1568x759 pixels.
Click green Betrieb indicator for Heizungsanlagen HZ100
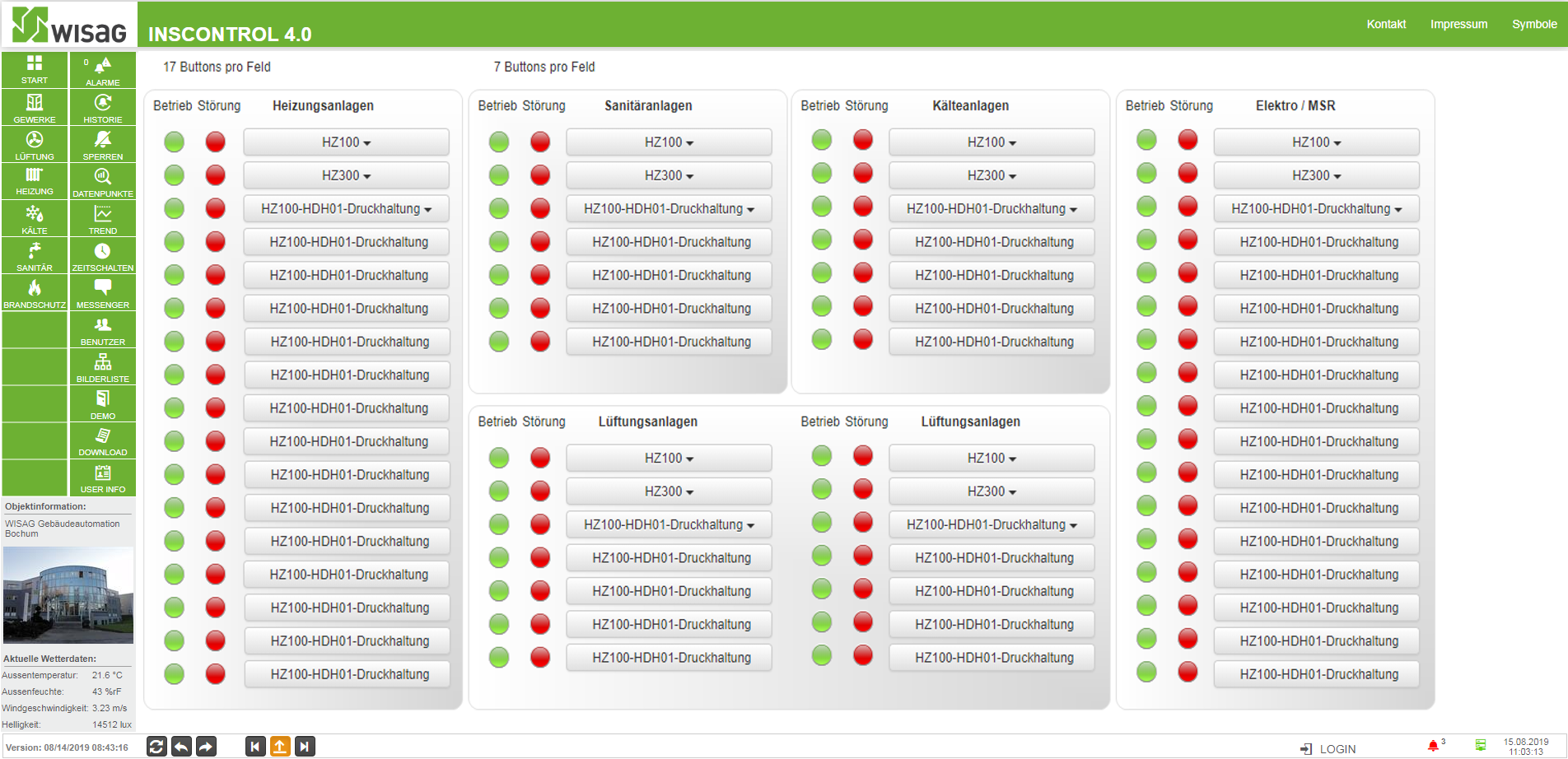pos(174,142)
